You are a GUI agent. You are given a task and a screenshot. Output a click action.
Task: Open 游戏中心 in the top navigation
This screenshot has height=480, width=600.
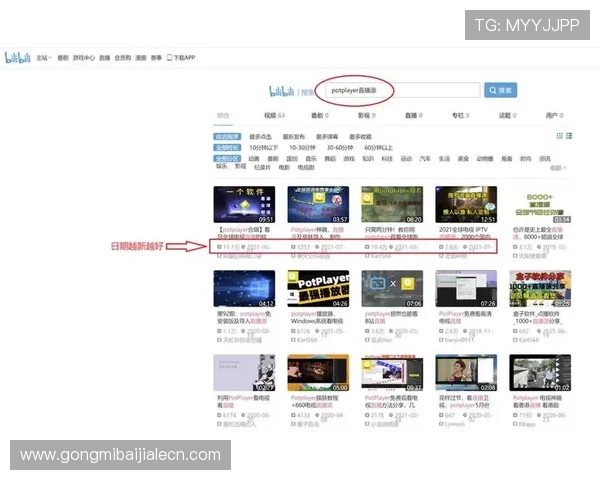84,58
